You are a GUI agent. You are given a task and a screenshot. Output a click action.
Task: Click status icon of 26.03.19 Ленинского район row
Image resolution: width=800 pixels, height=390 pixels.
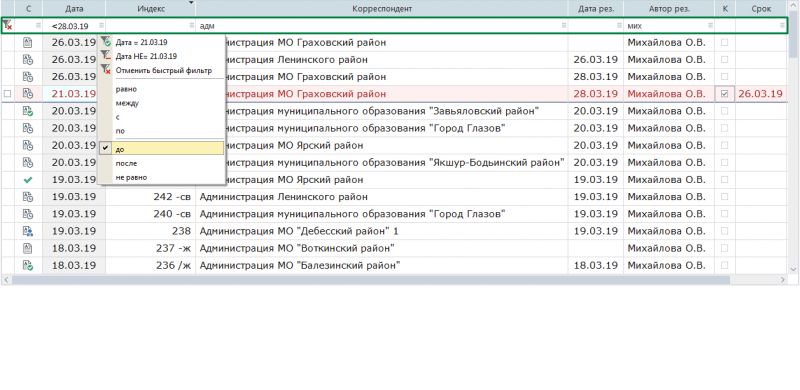28,60
